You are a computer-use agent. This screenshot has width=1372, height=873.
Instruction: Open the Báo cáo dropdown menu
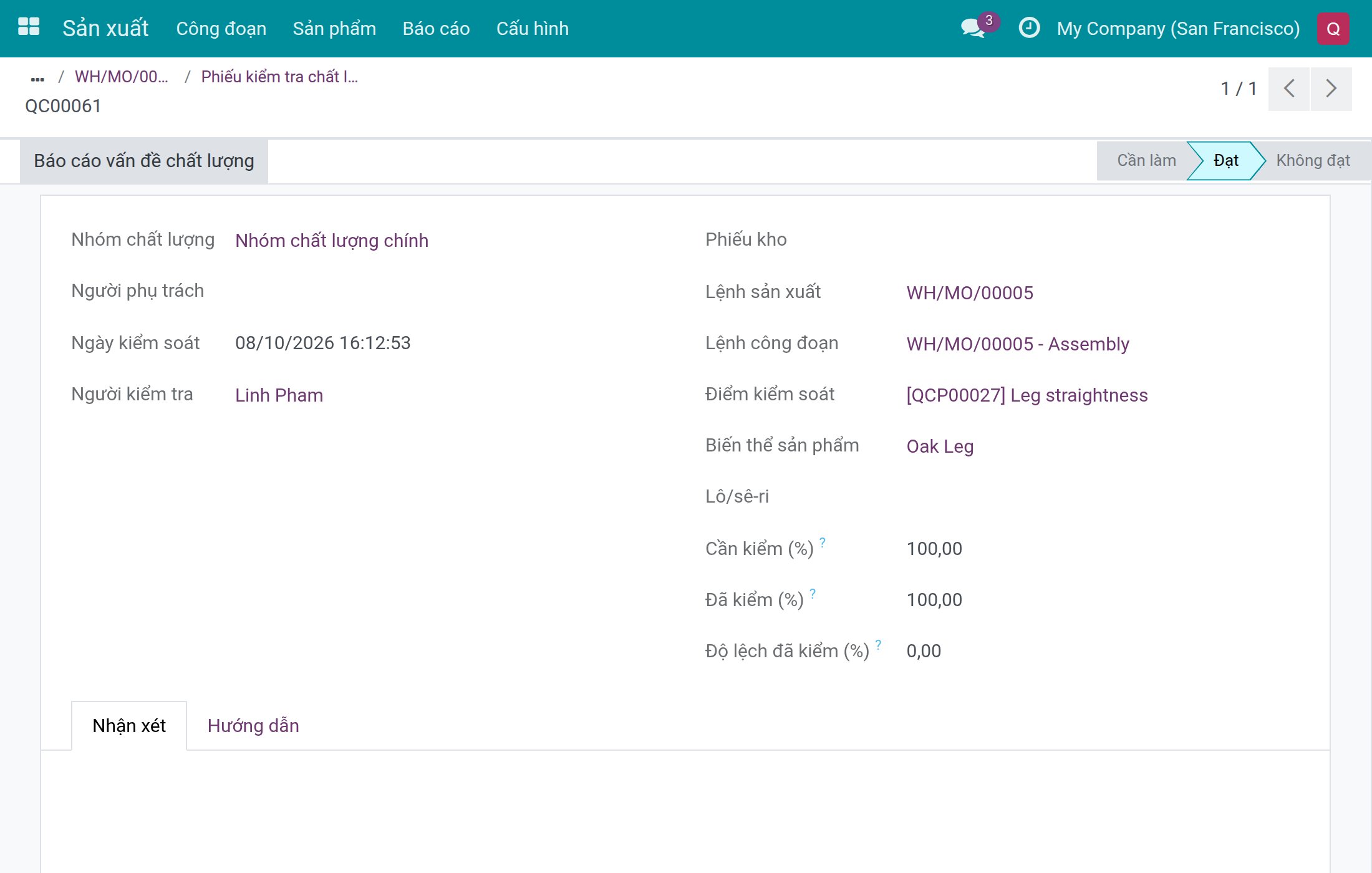[x=436, y=29]
